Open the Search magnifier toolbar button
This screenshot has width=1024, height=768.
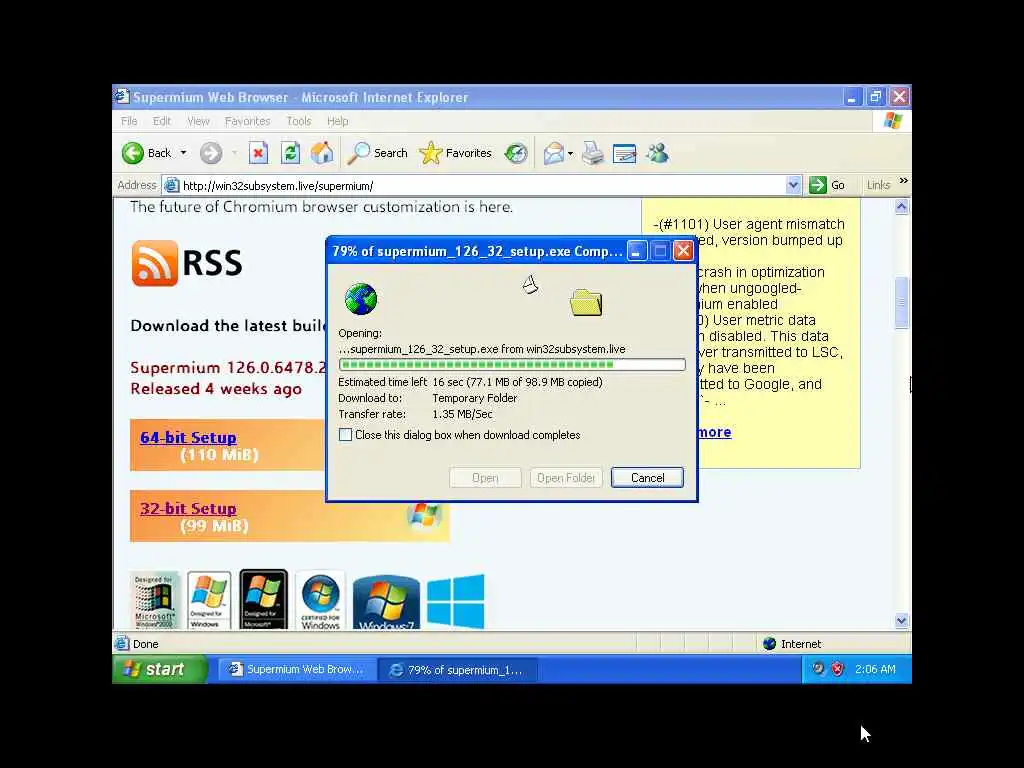coord(377,153)
